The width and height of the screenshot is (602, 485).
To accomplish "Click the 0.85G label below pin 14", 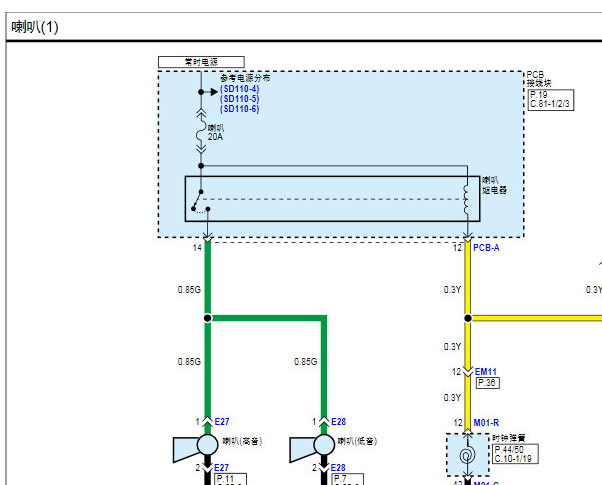I will coord(189,290).
